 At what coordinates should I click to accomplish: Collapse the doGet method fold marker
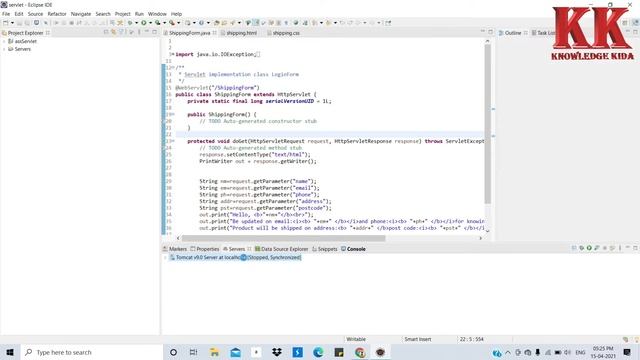click(x=173, y=141)
